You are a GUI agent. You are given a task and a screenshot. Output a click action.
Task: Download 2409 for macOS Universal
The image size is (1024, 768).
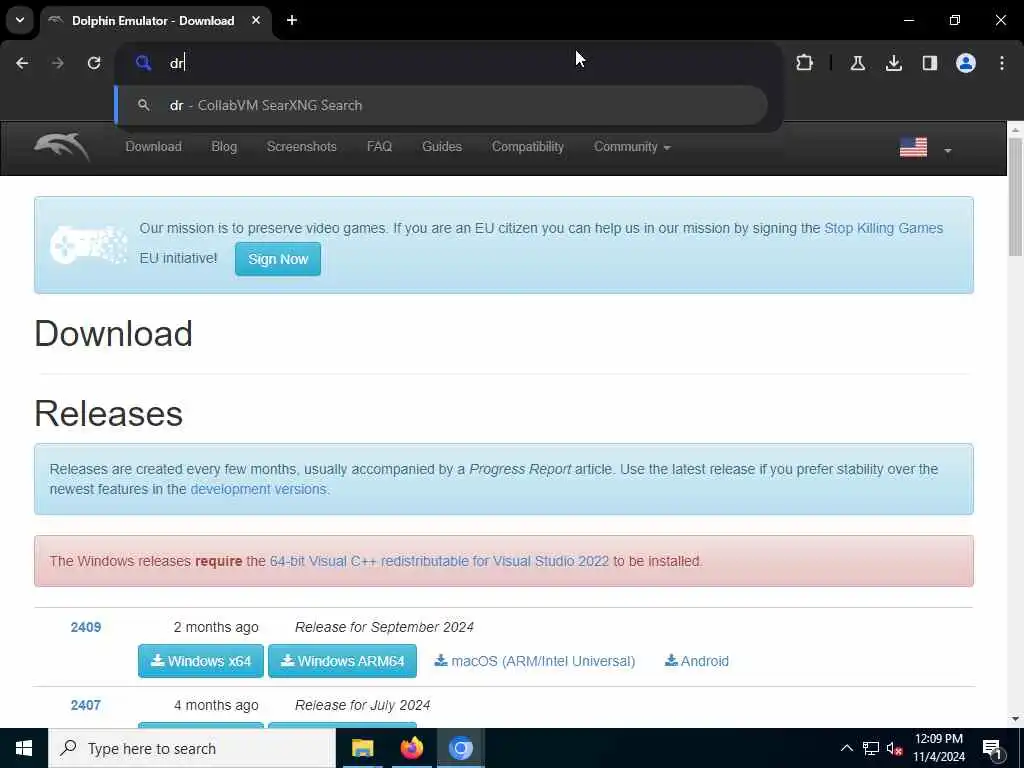coord(535,661)
